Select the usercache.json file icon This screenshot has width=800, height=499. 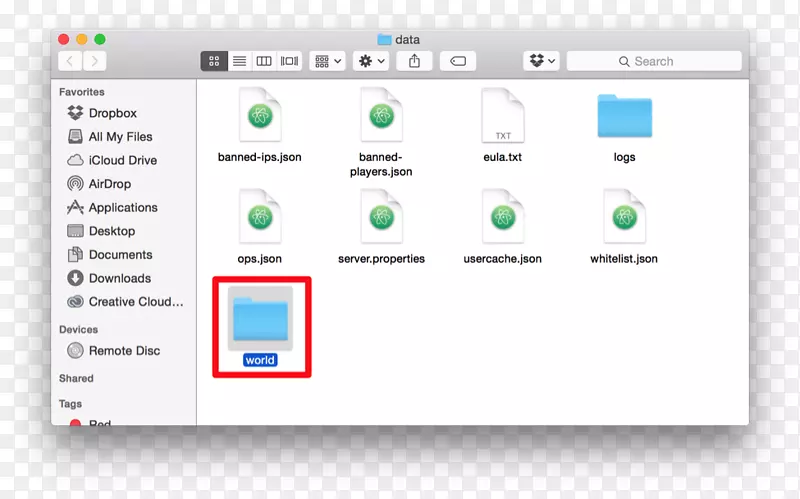pyautogui.click(x=503, y=216)
